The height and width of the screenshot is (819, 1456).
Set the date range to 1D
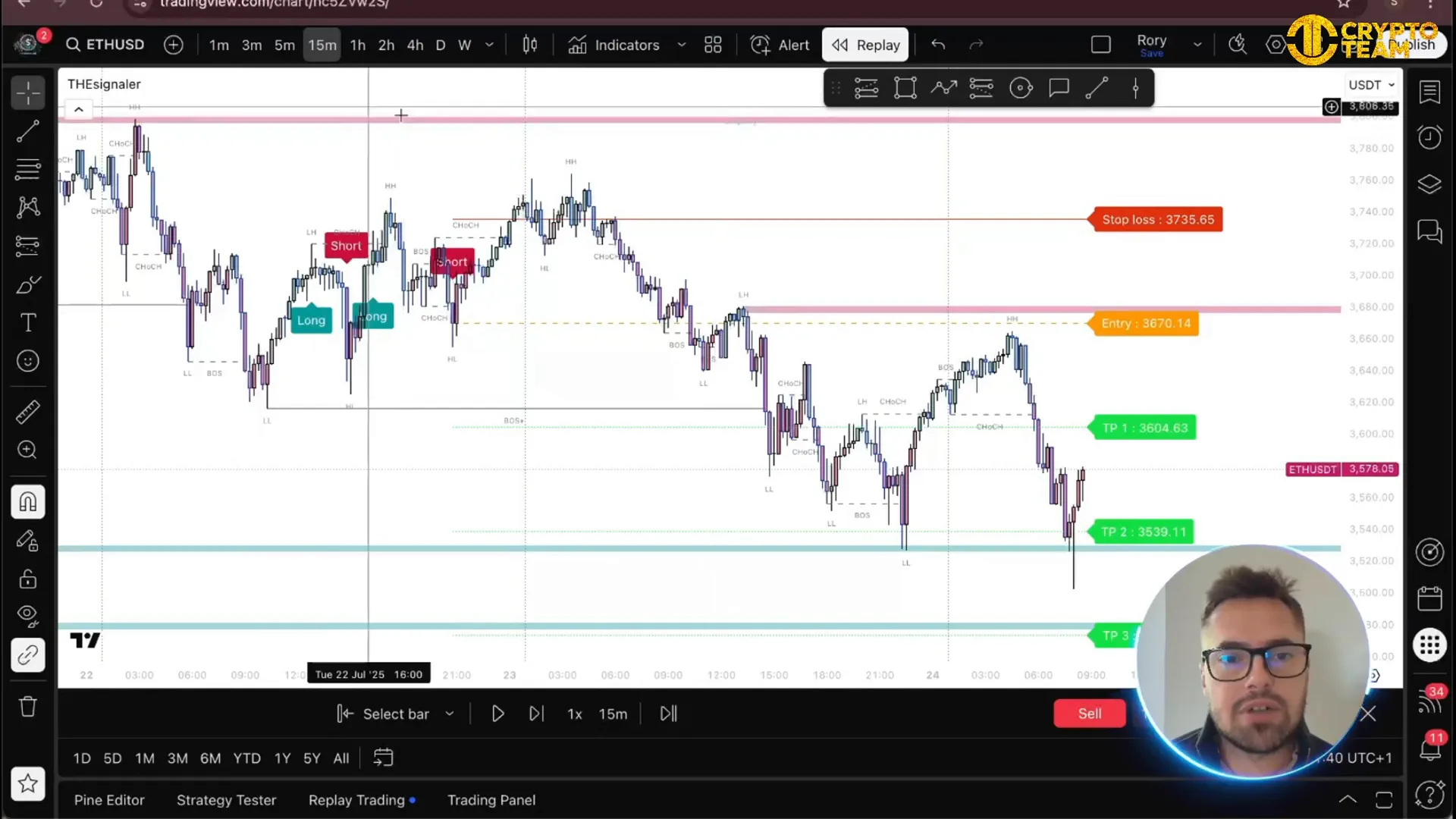pos(82,758)
